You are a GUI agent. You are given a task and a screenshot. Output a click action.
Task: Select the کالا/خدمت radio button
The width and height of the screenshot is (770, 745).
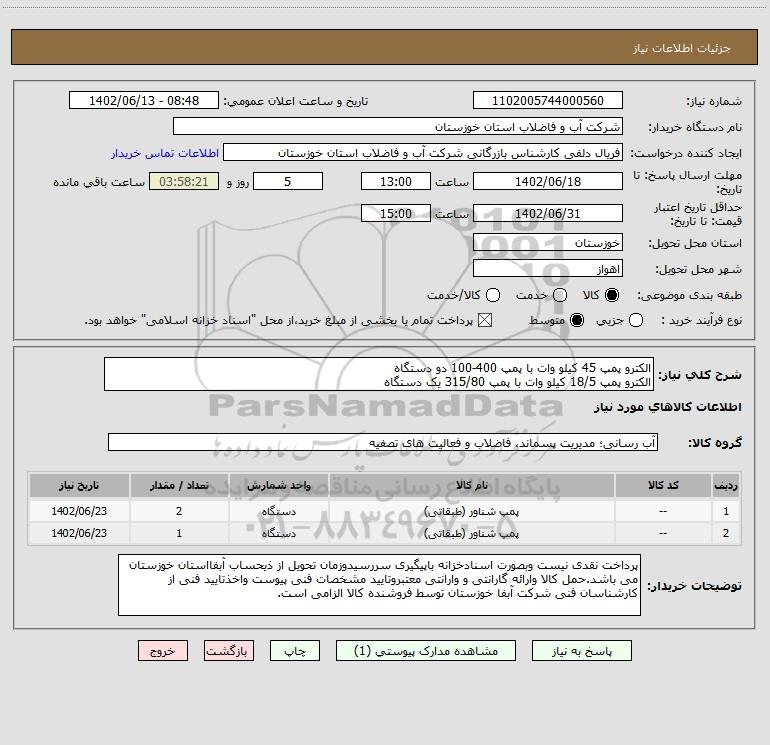point(493,295)
